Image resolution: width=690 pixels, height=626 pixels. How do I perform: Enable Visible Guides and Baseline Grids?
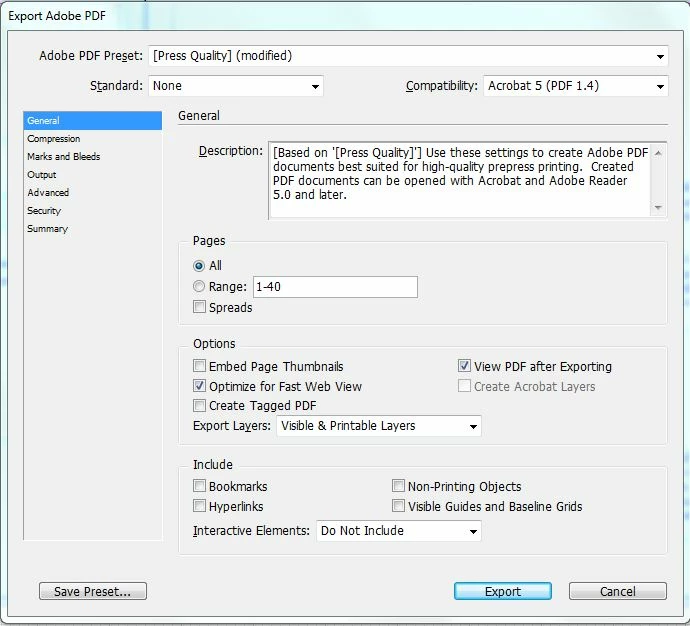point(398,506)
